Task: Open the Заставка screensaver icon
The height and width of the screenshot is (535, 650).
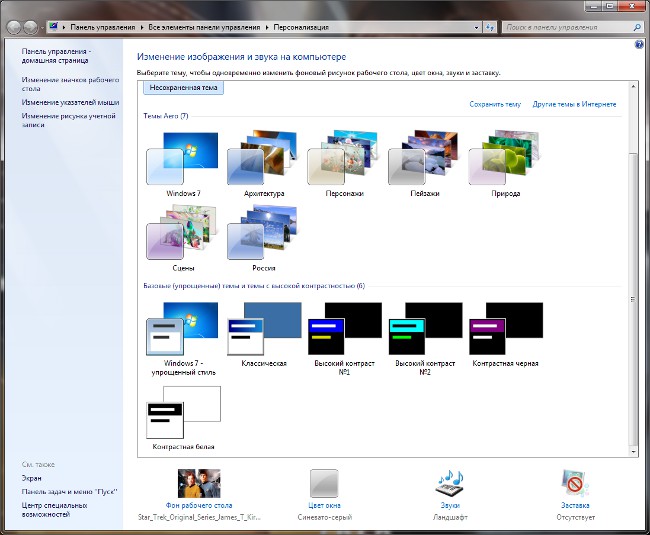Action: (x=575, y=483)
